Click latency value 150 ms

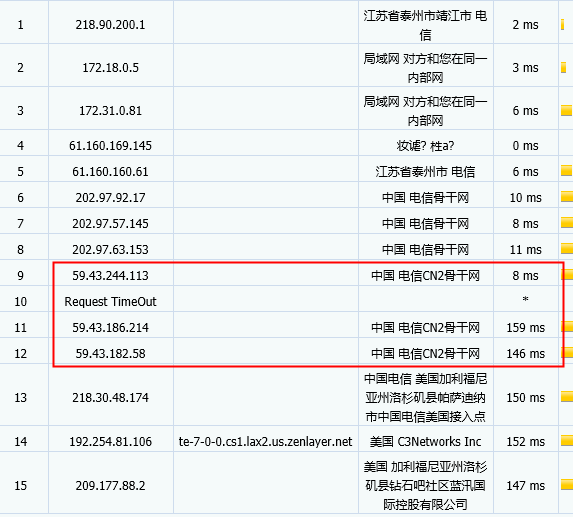click(x=525, y=398)
